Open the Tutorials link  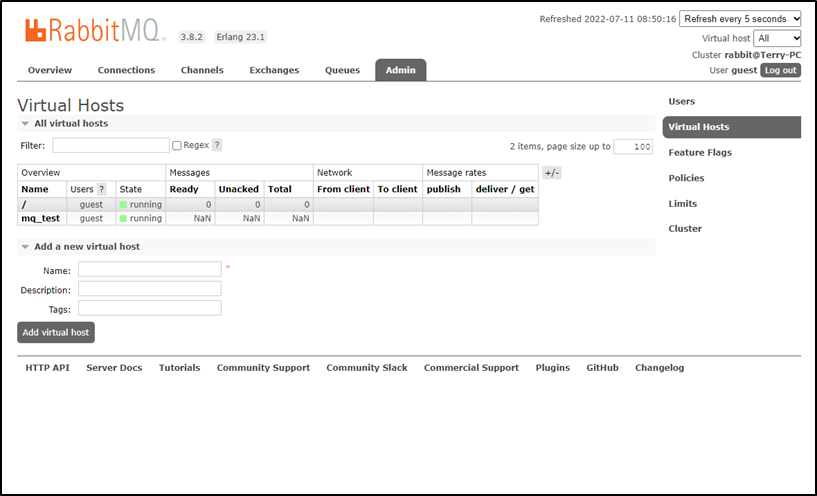pyautogui.click(x=179, y=368)
